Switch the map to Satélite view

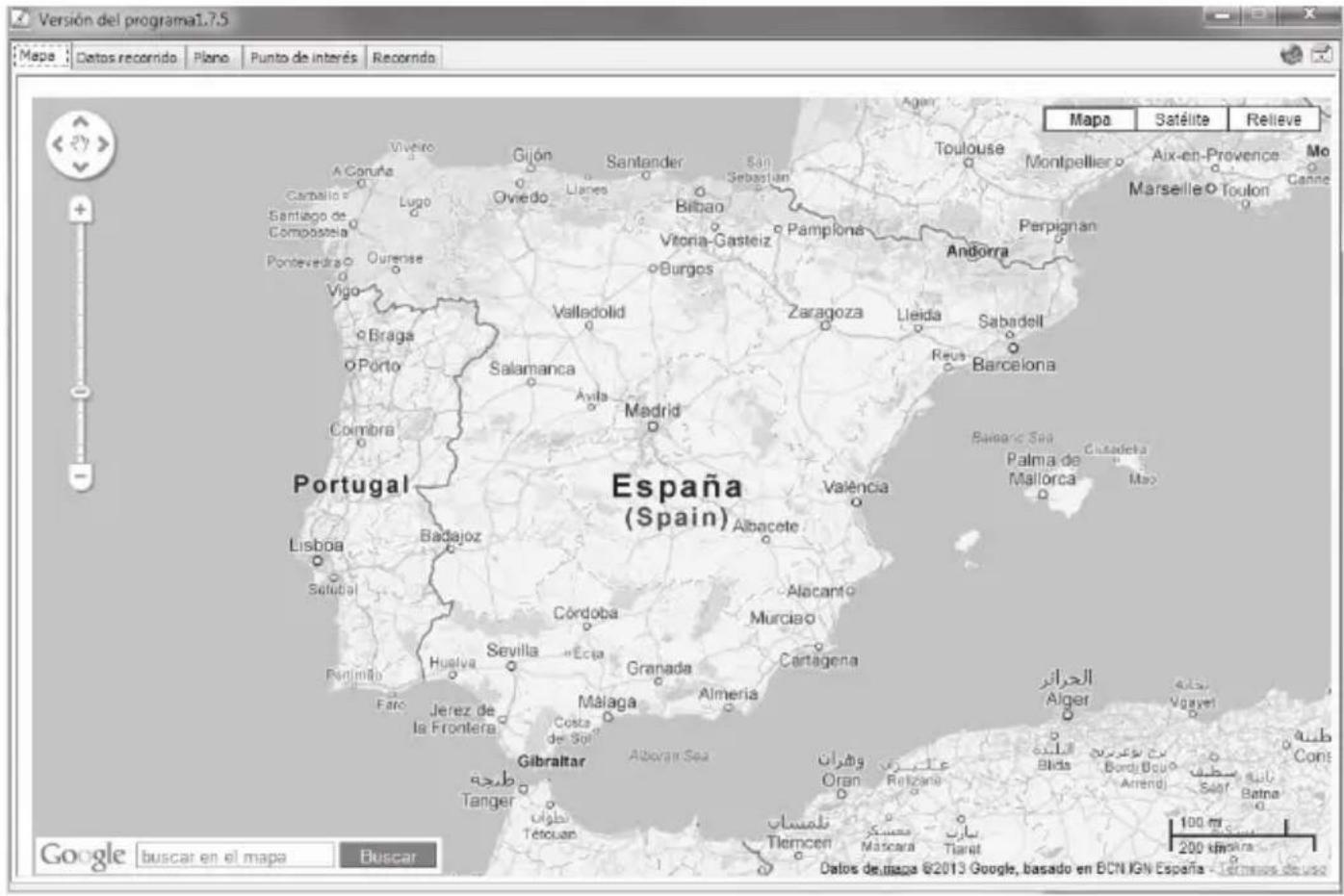(1181, 119)
